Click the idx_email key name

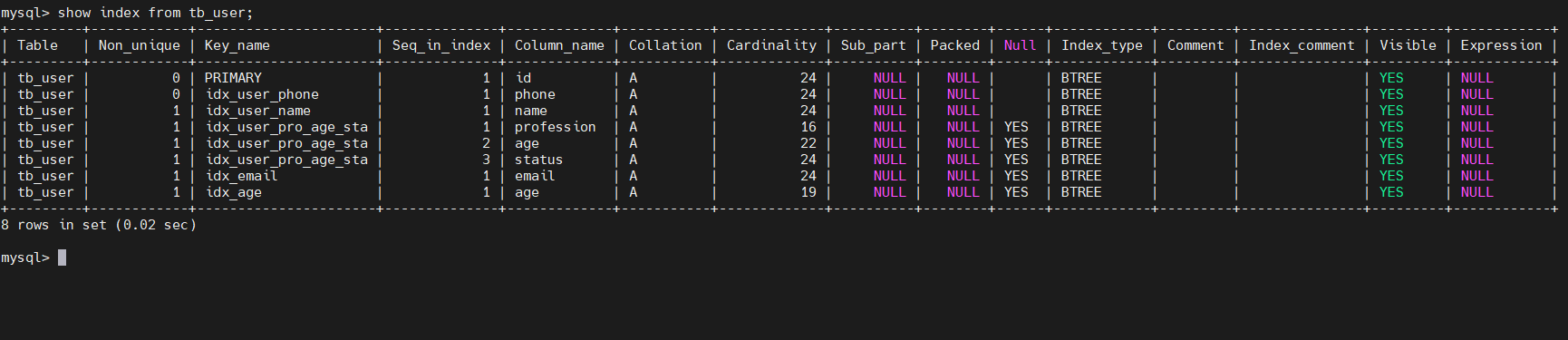[x=241, y=176]
